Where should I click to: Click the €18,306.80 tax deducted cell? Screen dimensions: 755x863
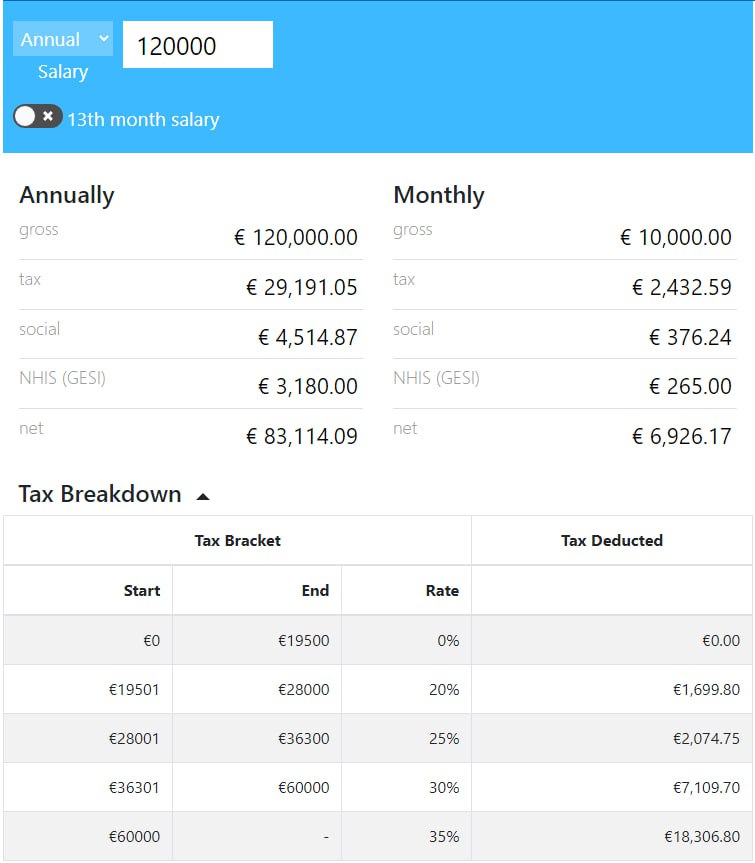[x=702, y=837]
